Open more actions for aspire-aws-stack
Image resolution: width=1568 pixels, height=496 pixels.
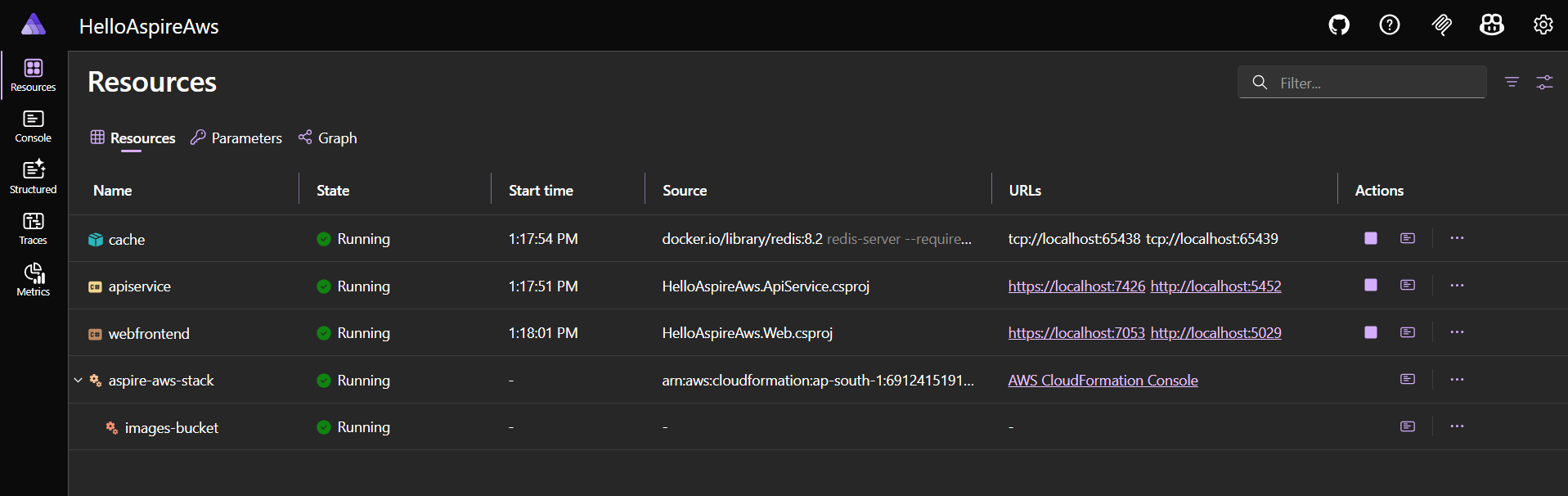(x=1457, y=379)
